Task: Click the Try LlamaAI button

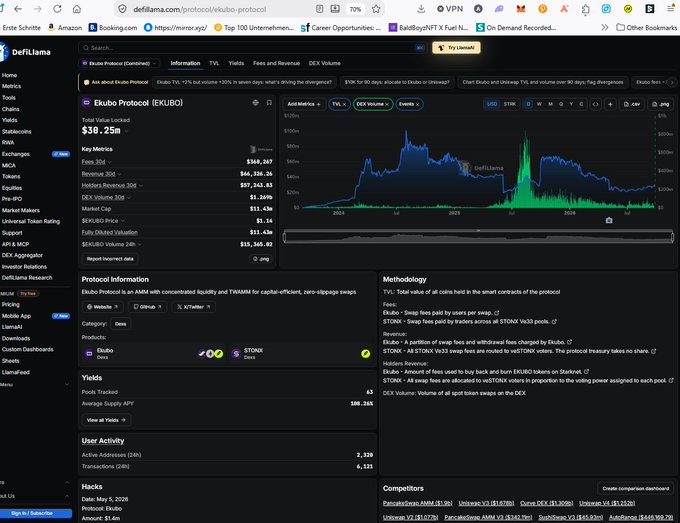Action: click(x=456, y=48)
